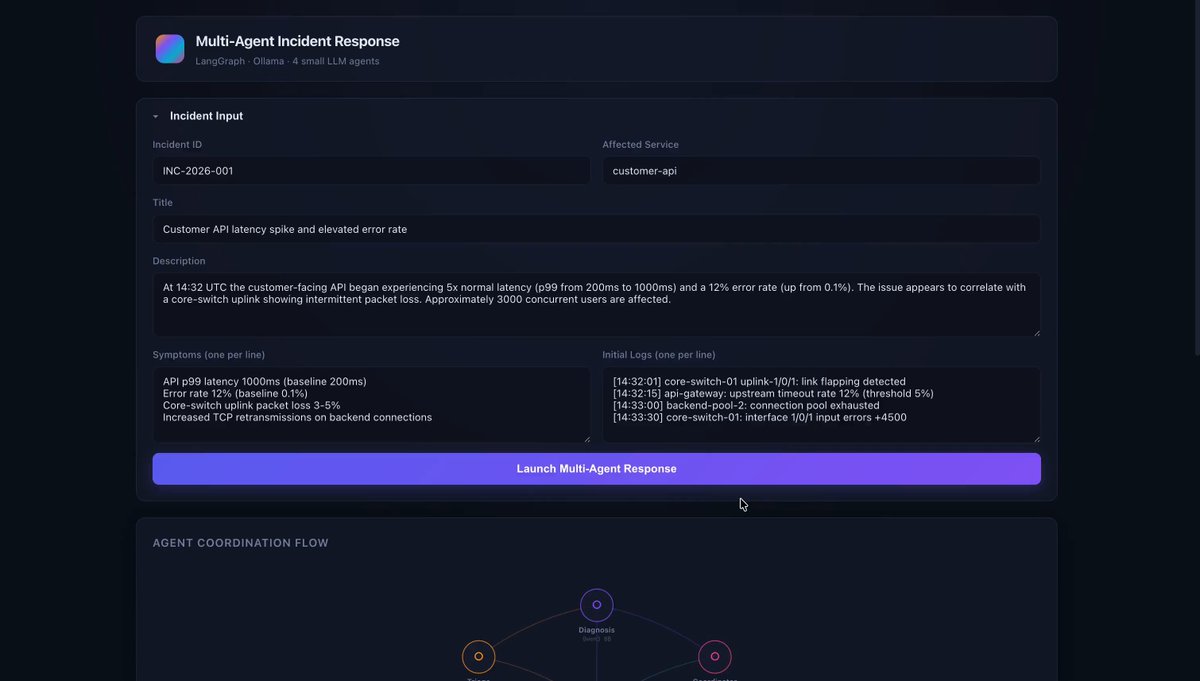Click the Affected Service label

pos(640,145)
